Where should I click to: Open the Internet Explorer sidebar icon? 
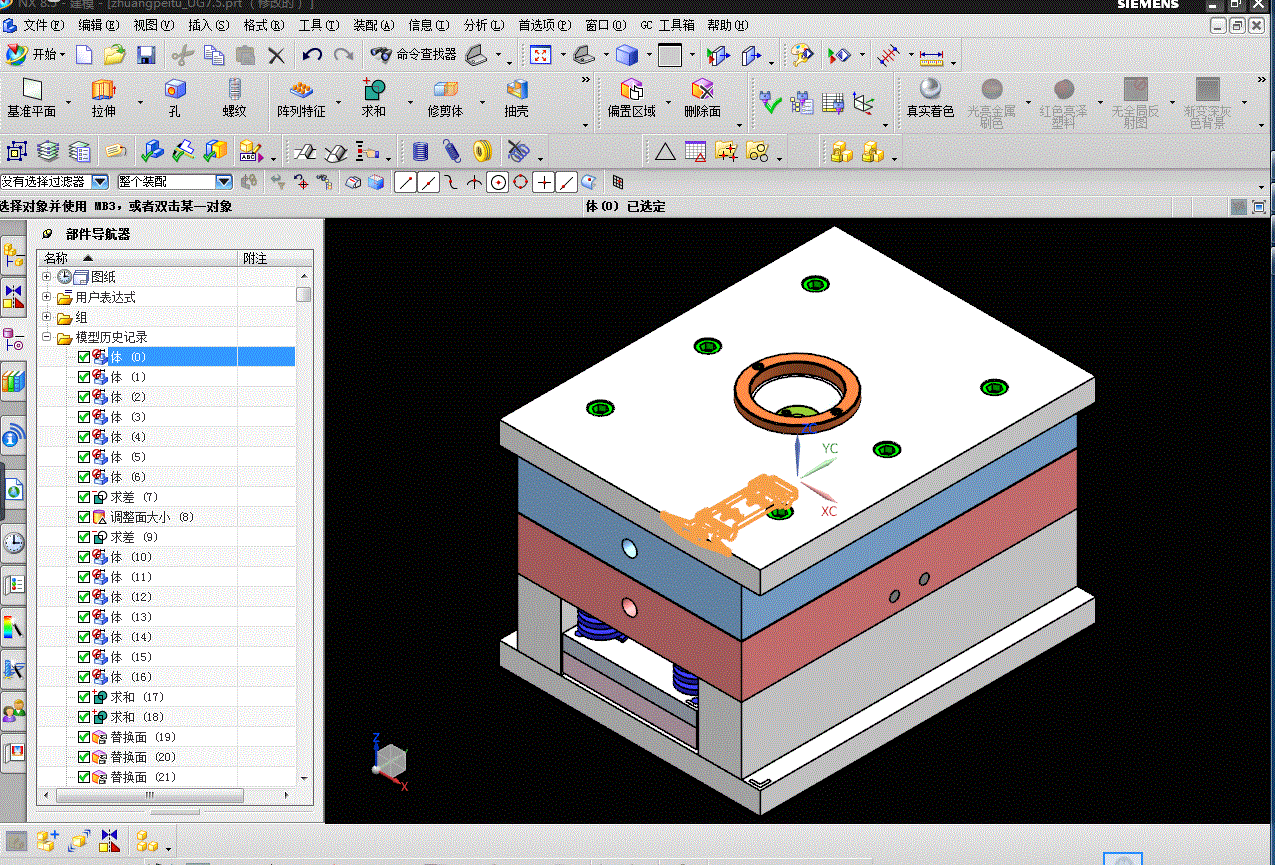pyautogui.click(x=14, y=490)
